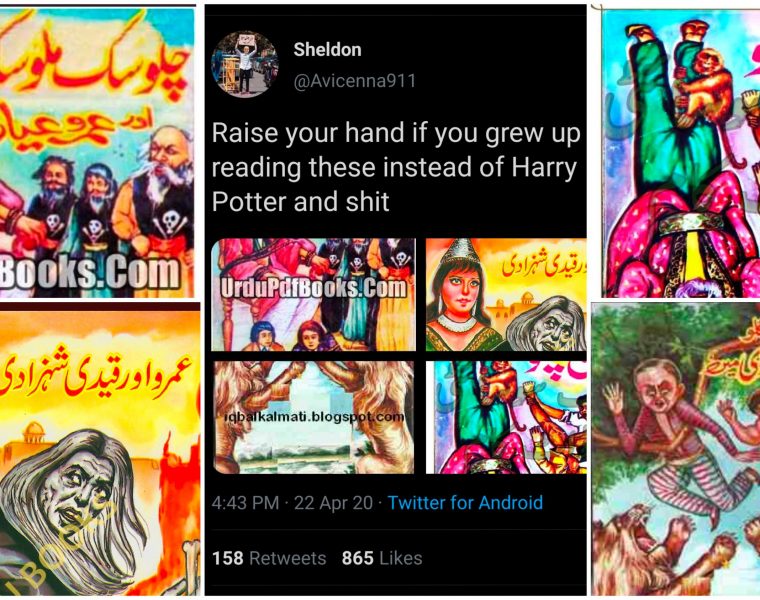Click the red Urdu title above the witch

point(97,378)
